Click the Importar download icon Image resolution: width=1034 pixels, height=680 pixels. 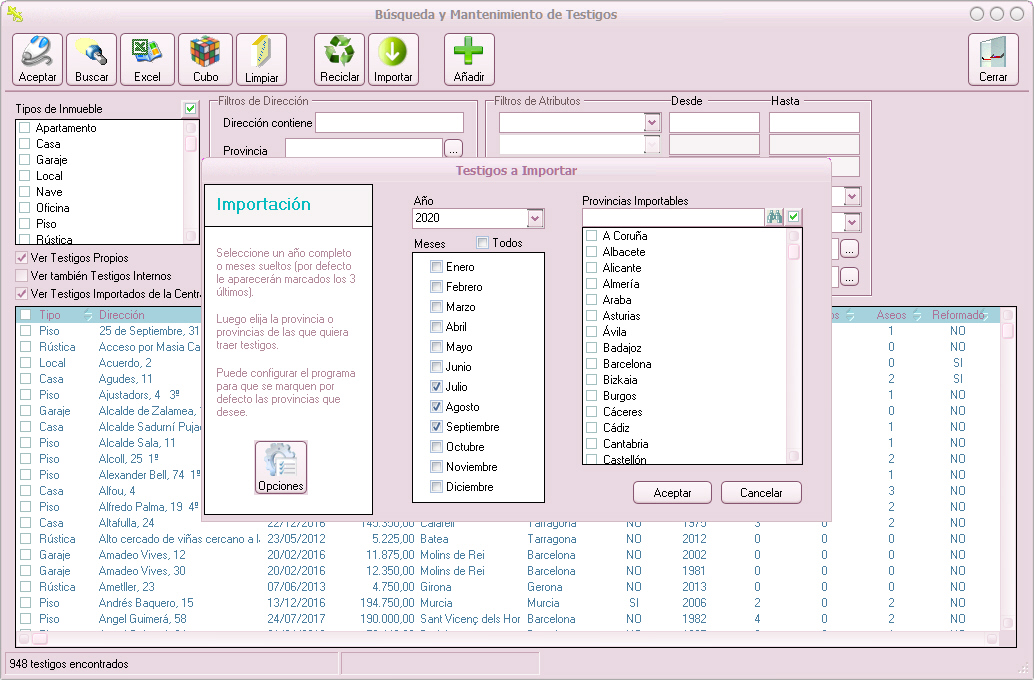click(x=393, y=59)
